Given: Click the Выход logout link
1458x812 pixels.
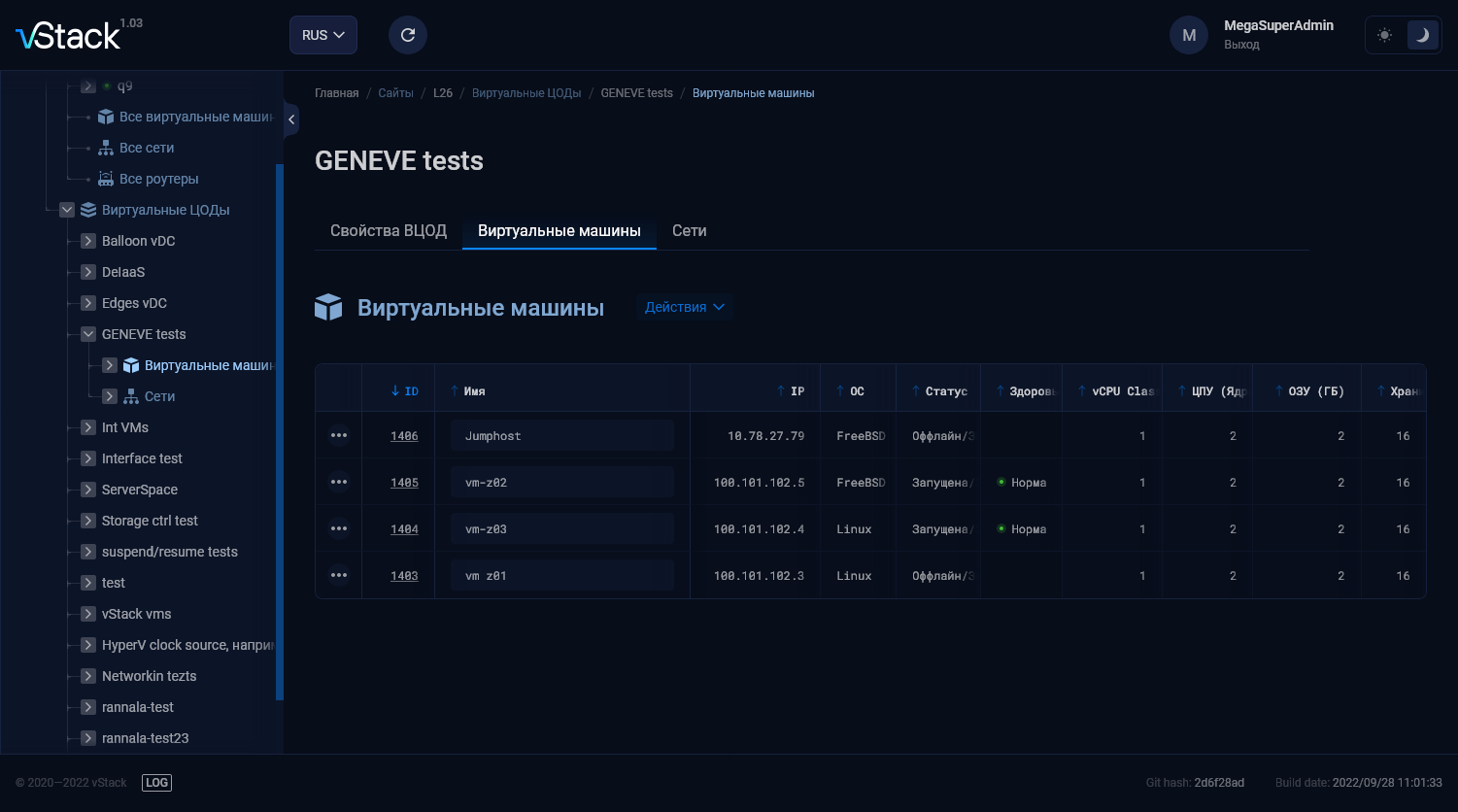Looking at the screenshot, I should click(x=1241, y=45).
